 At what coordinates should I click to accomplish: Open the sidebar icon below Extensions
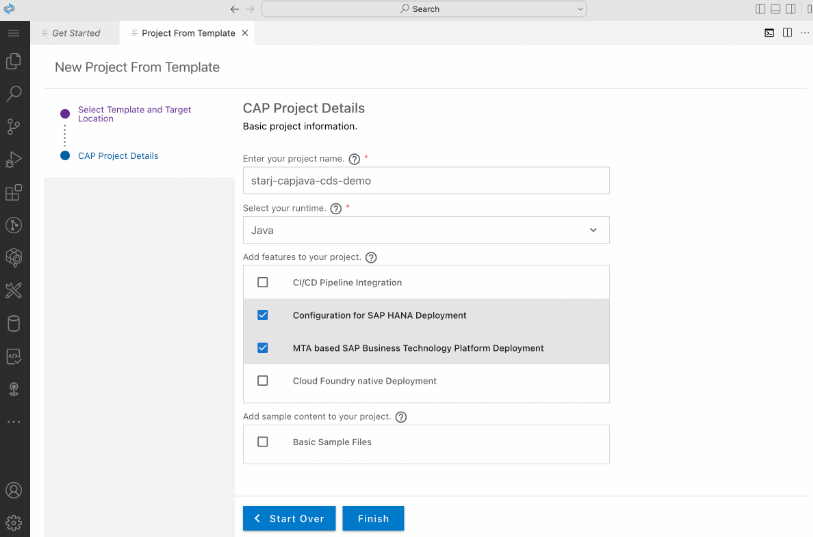13,225
